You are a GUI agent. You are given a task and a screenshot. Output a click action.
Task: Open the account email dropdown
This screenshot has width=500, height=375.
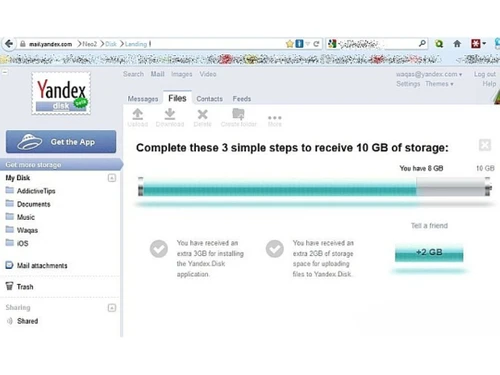pyautogui.click(x=429, y=74)
